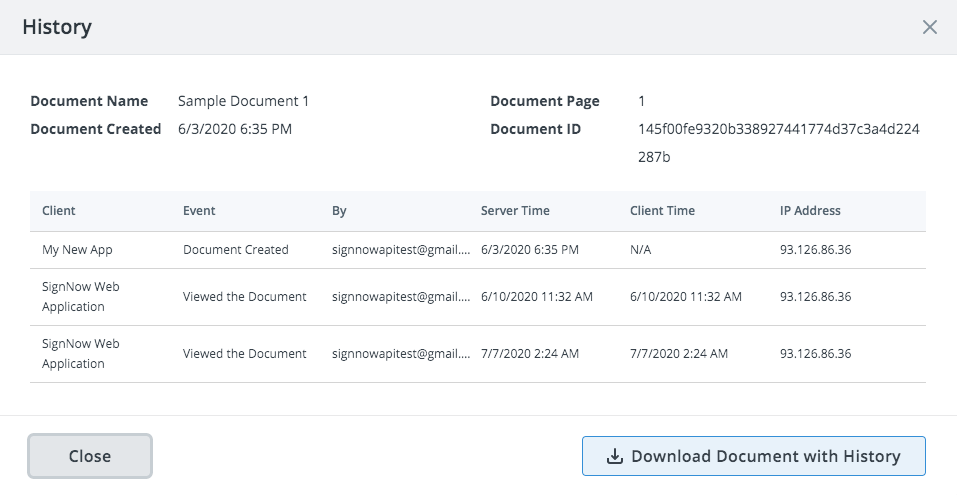Click the 7/7/2020 2:24 AM client time cell
The image size is (957, 495).
(x=679, y=354)
